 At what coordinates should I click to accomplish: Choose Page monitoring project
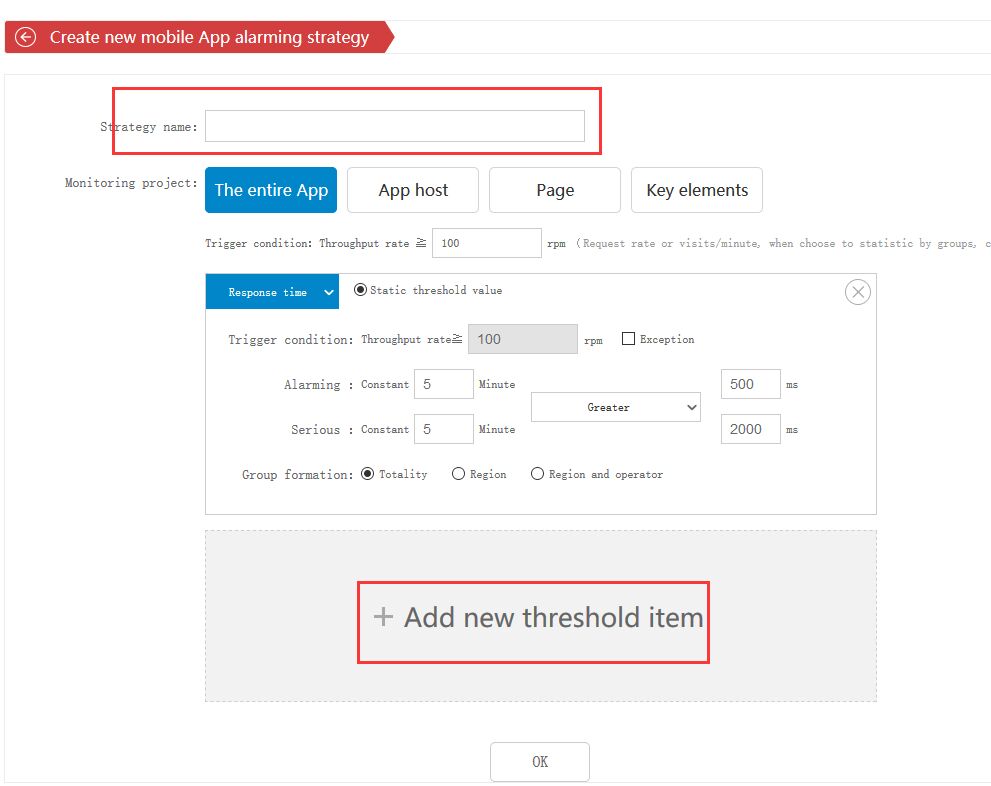(554, 190)
